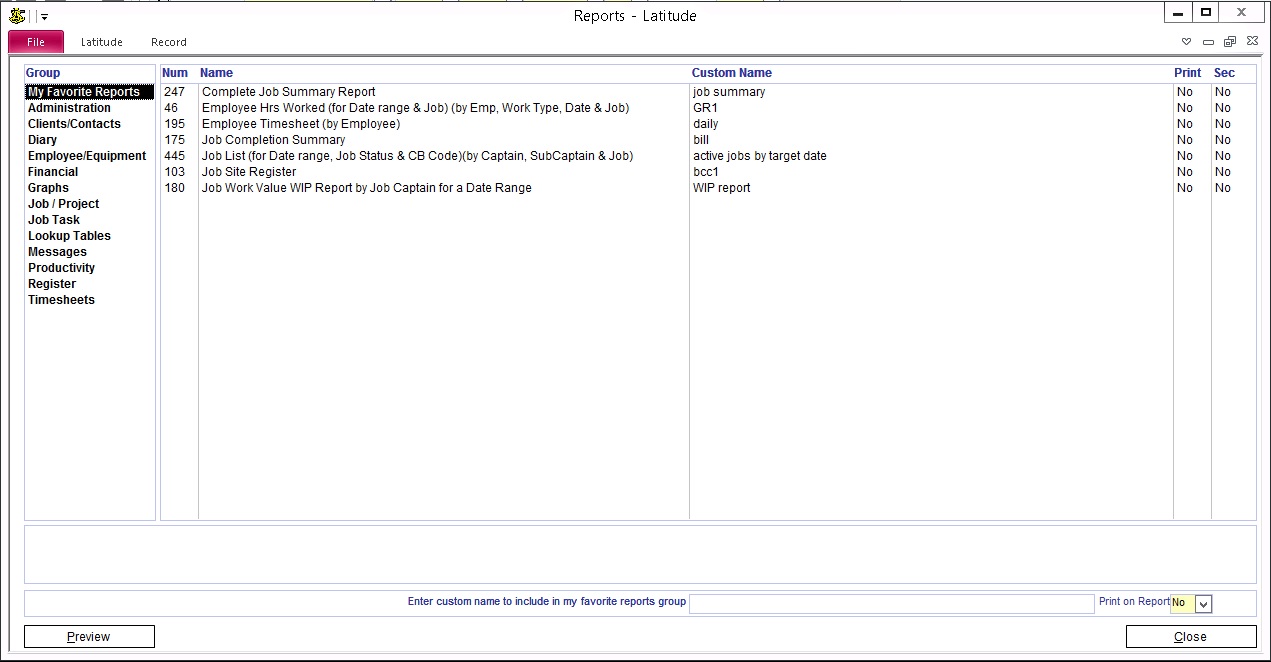Minimize the inner Reports document window
Image resolution: width=1271 pixels, height=662 pixels.
click(1208, 42)
